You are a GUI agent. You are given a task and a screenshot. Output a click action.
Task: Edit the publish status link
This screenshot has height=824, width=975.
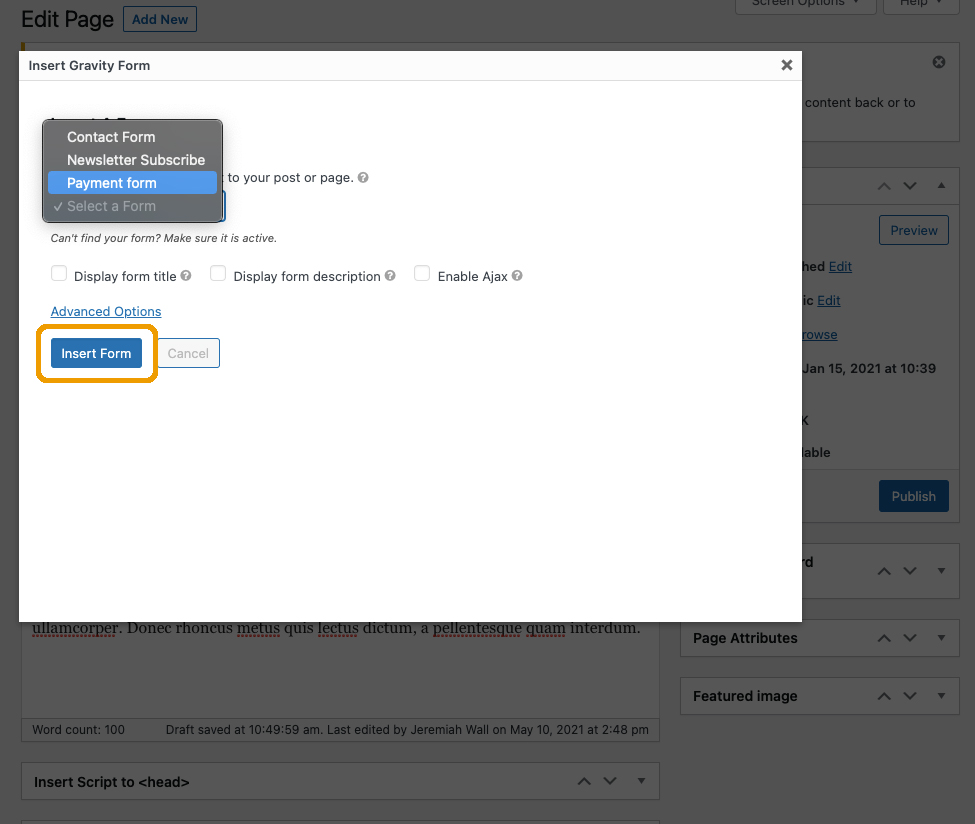[840, 266]
